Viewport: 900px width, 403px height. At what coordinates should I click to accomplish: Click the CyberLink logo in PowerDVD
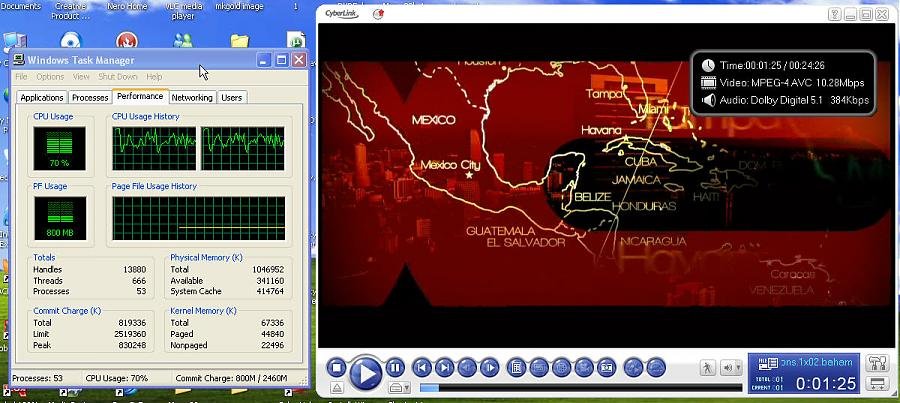pos(342,13)
